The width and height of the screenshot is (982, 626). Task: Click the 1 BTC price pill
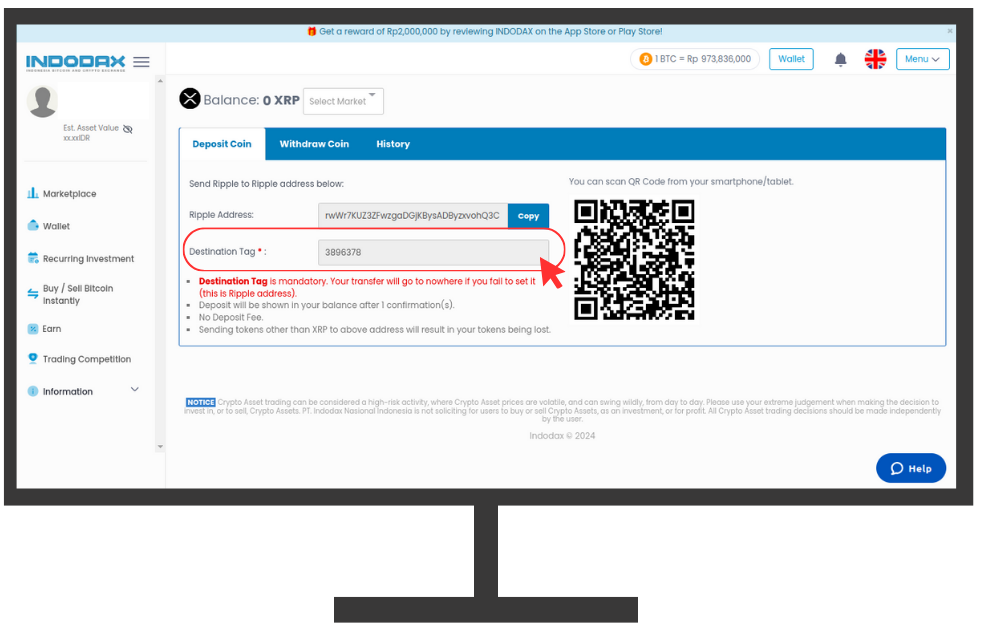[695, 59]
